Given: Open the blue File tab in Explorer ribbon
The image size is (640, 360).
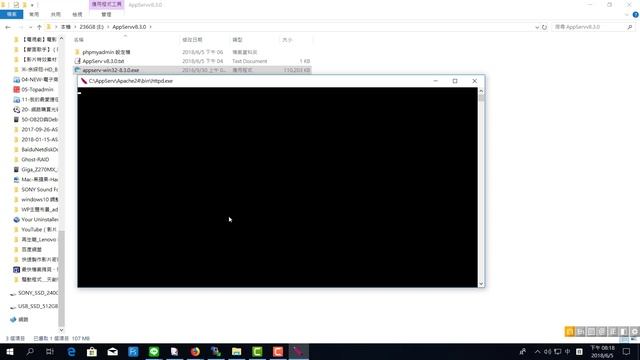Looking at the screenshot, I should (11, 14).
